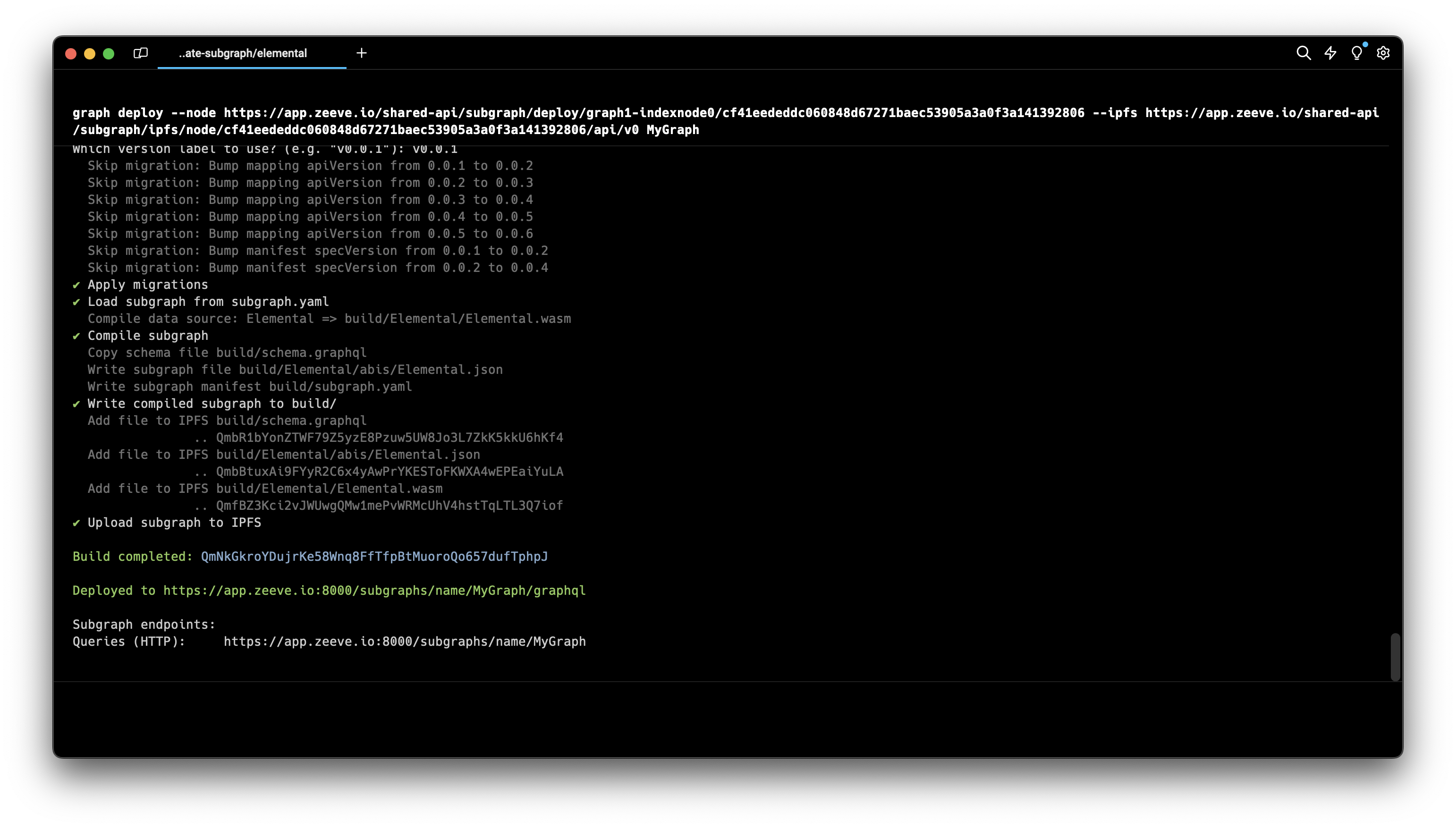Viewport: 1456px width, 828px height.
Task: Click the hash QmbBtuxAi9FYyR2C6x4yAwPrYKESToFKWXA4wEPEaiYuLA
Action: [389, 472]
